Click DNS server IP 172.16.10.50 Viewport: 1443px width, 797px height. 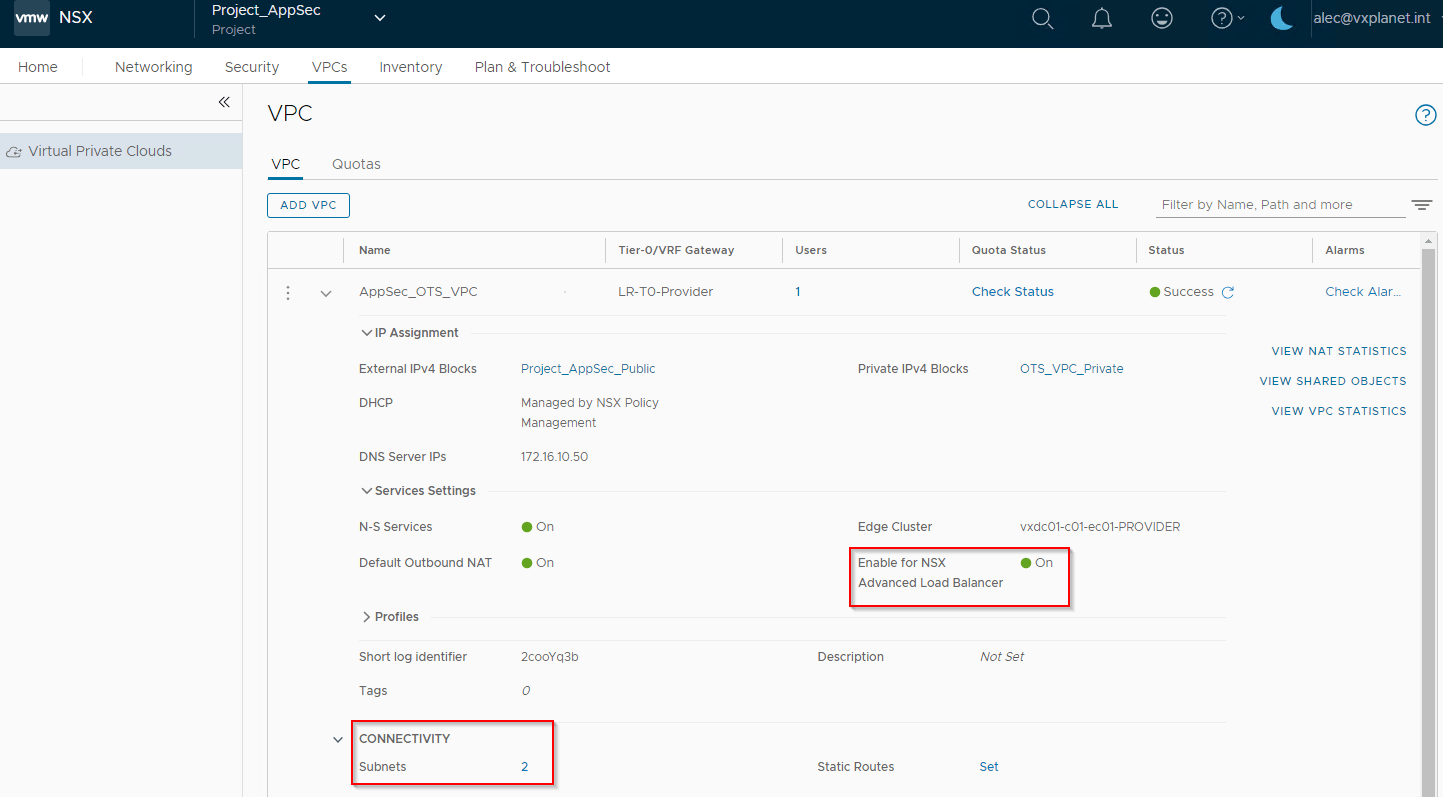pyautogui.click(x=554, y=457)
